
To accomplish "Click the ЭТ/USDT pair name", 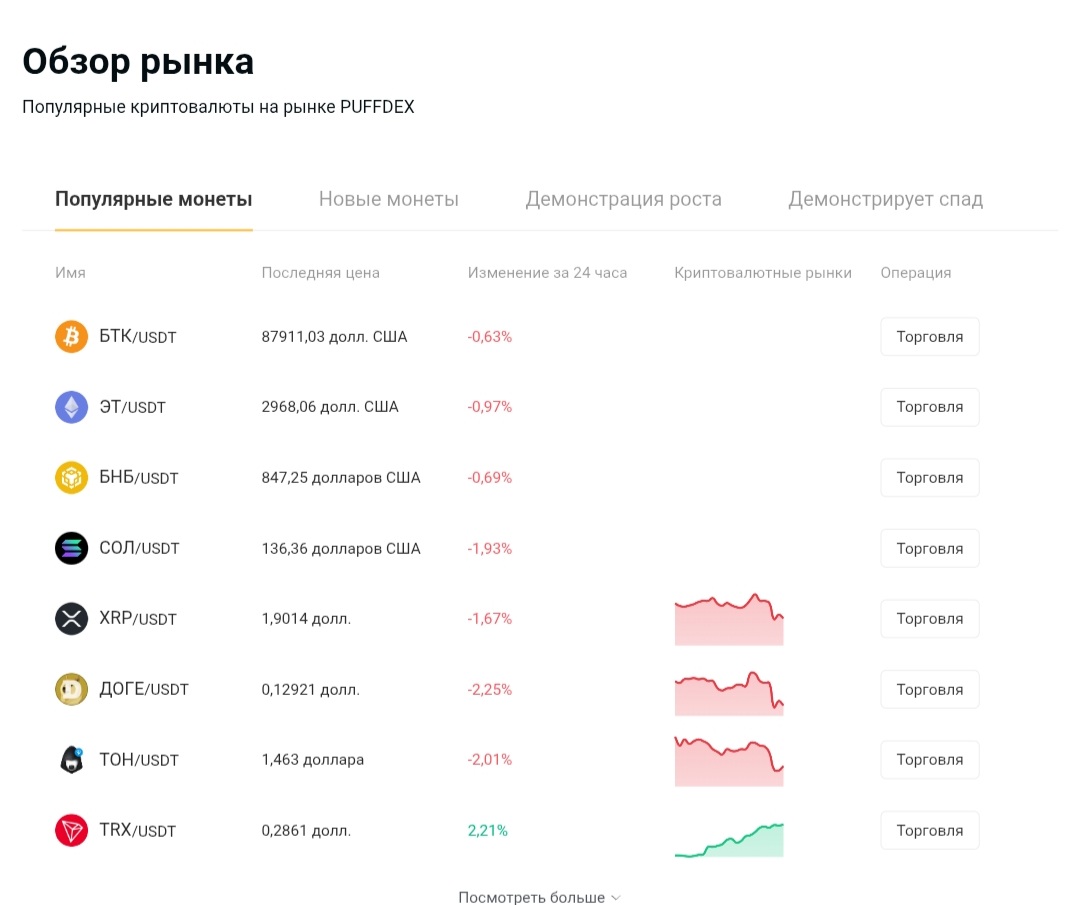I will pyautogui.click(x=132, y=407).
